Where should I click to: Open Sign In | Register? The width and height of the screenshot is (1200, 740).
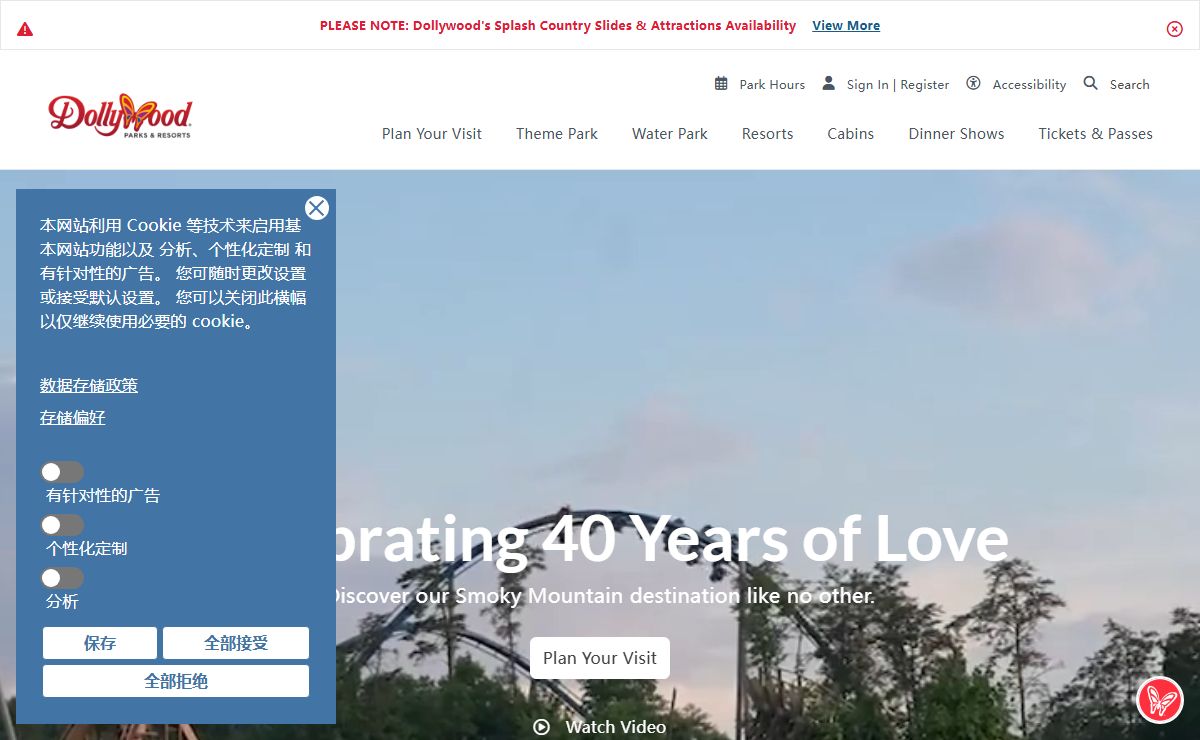tap(898, 85)
